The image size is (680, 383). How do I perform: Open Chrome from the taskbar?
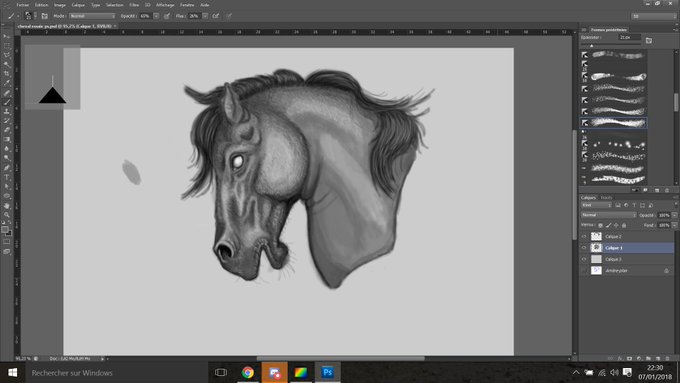click(x=248, y=373)
